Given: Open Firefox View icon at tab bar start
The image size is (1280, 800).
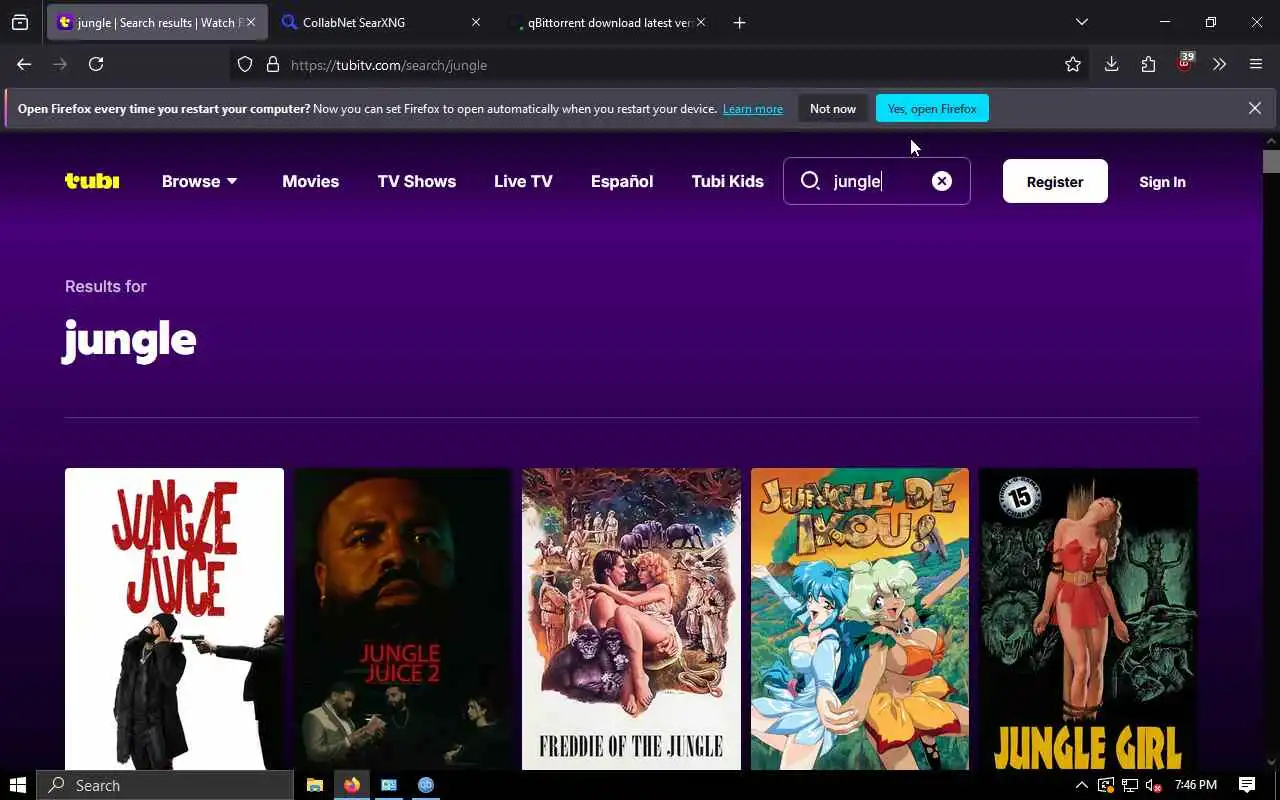Looking at the screenshot, I should (20, 22).
